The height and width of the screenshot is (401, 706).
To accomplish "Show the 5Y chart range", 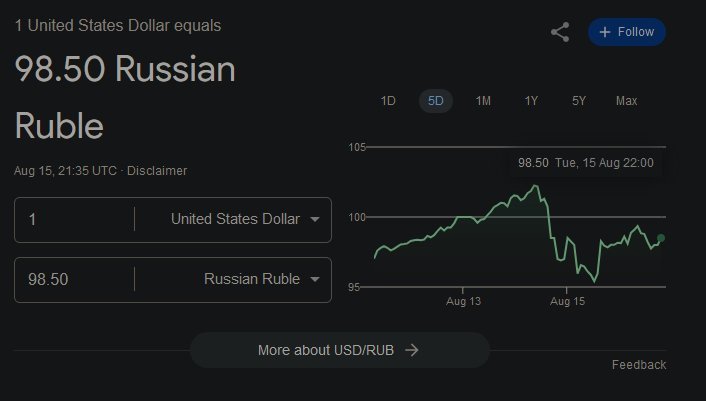I will click(579, 101).
